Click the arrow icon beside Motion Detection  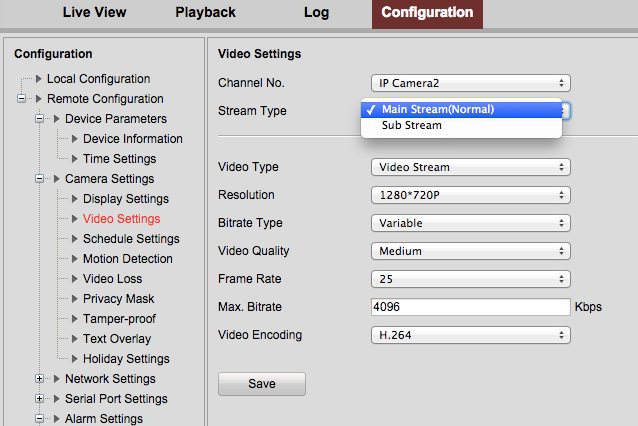[x=74, y=259]
